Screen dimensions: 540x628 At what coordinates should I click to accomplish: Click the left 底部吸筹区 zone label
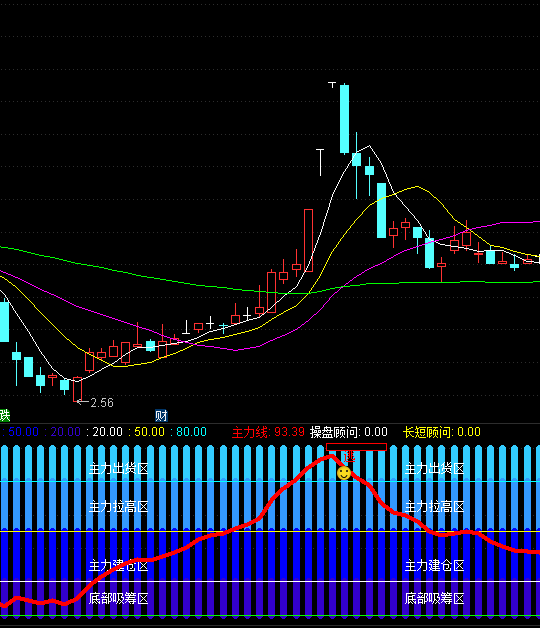coord(119,599)
